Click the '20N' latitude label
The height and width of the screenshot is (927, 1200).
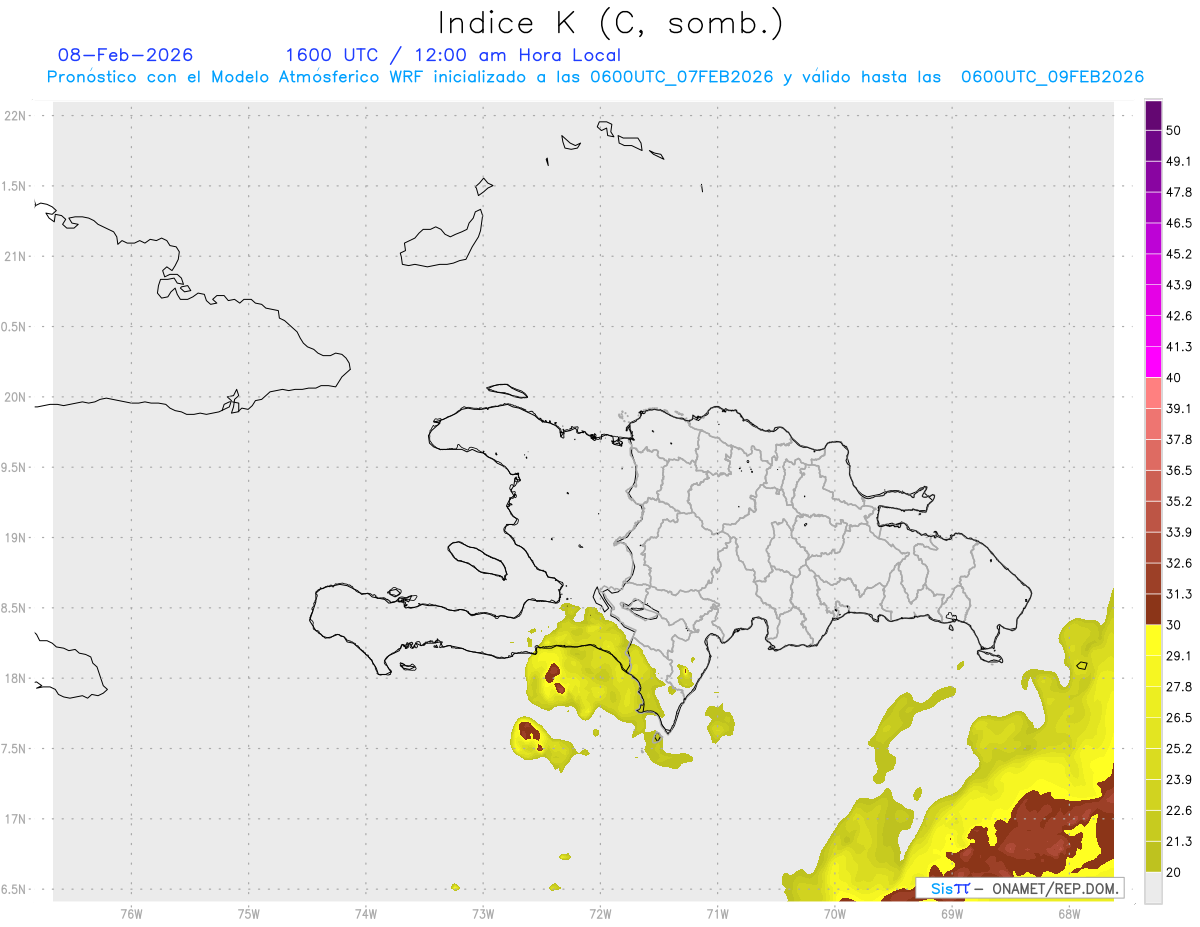pos(16,397)
